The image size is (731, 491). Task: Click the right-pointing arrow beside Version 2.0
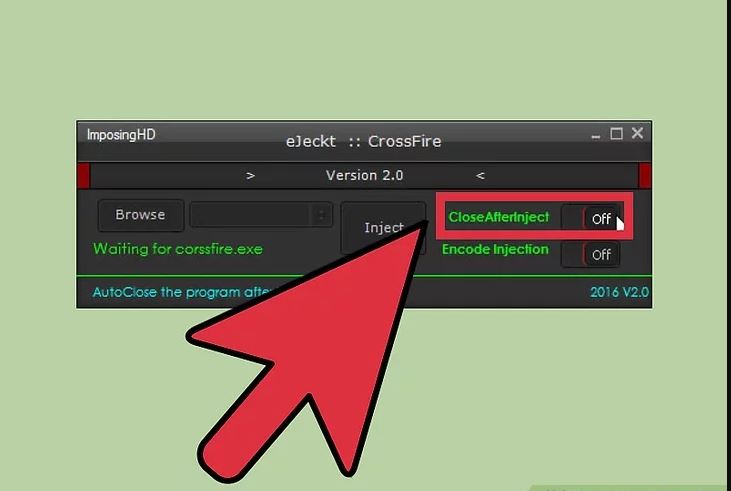tap(251, 176)
